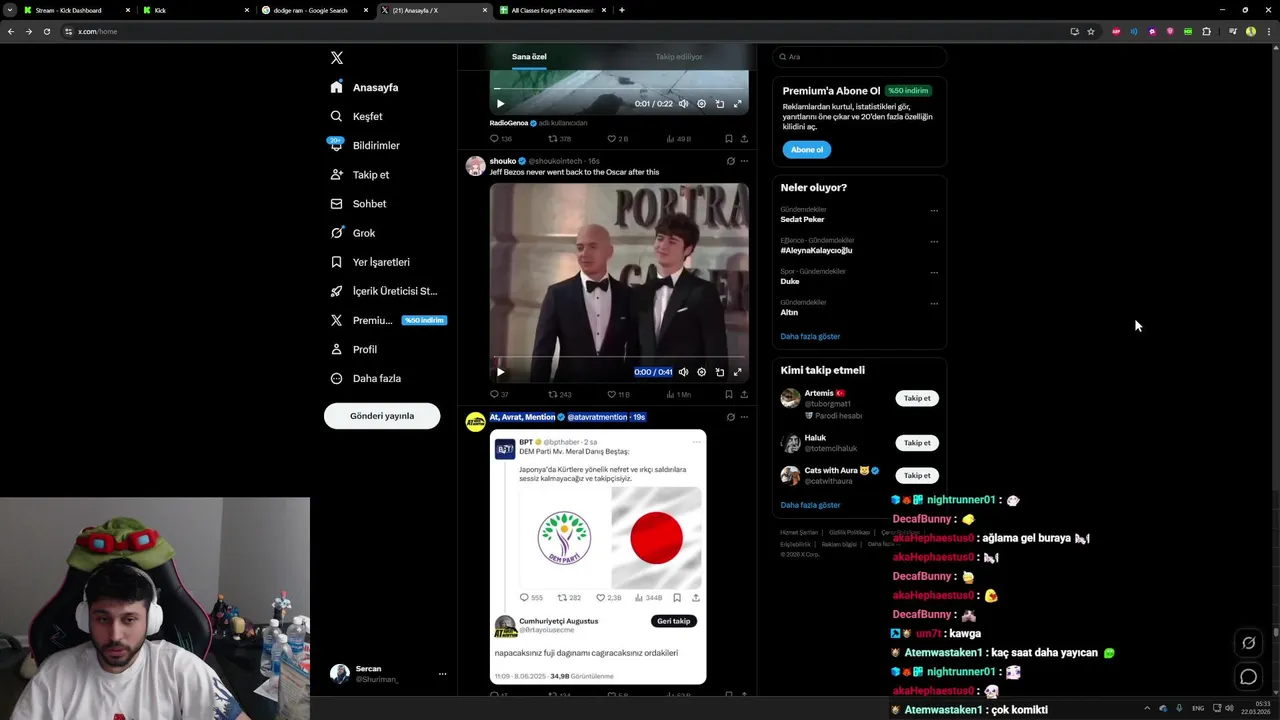Click the Gönderi yayınla button

[382, 416]
